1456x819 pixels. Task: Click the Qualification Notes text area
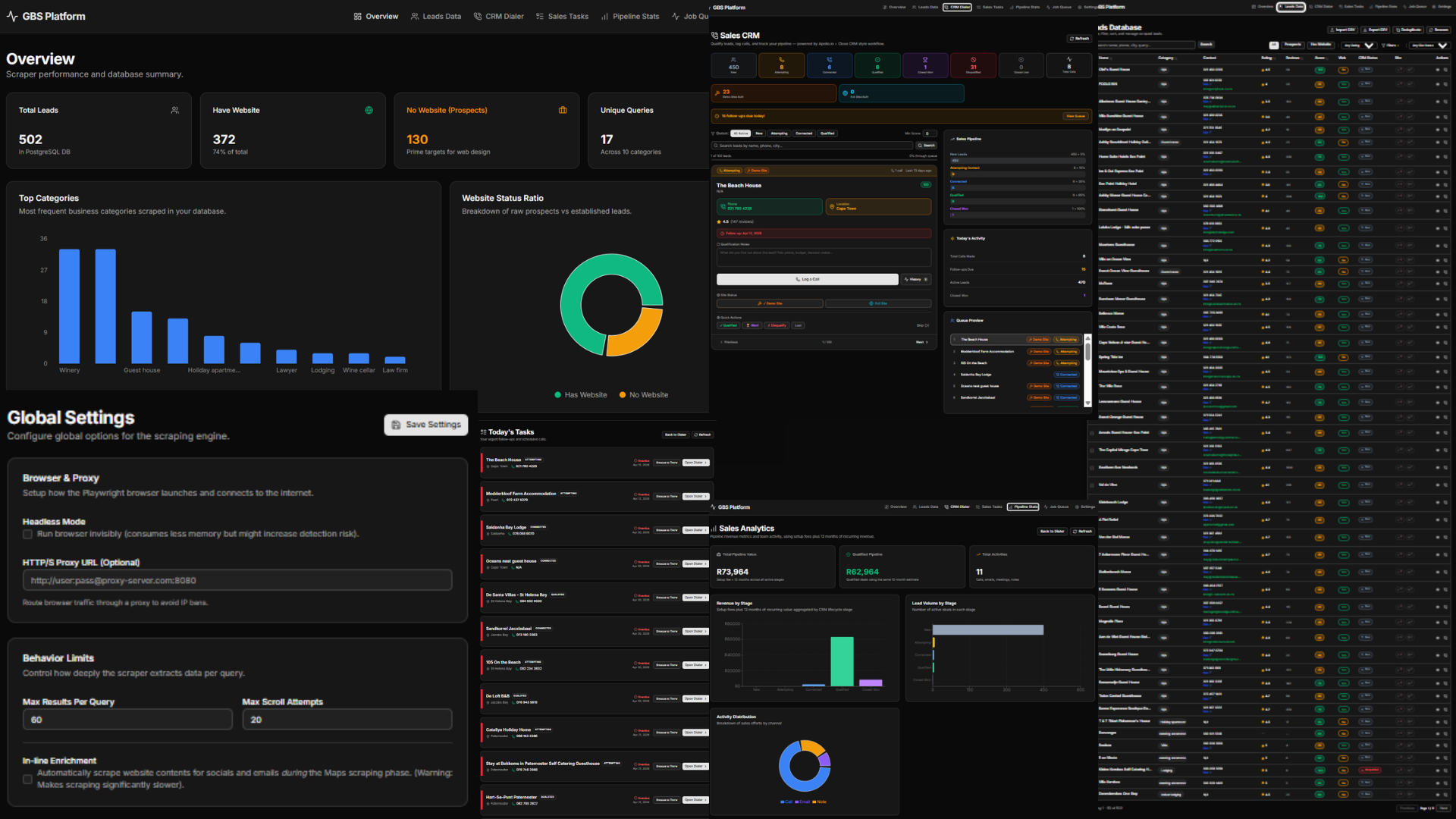(824, 257)
